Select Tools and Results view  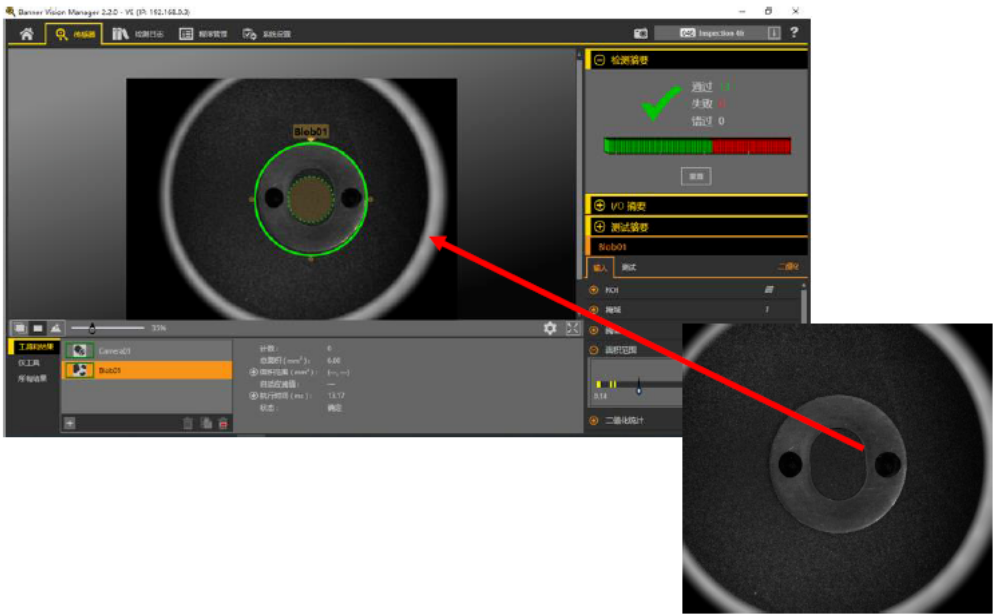pyautogui.click(x=35, y=347)
